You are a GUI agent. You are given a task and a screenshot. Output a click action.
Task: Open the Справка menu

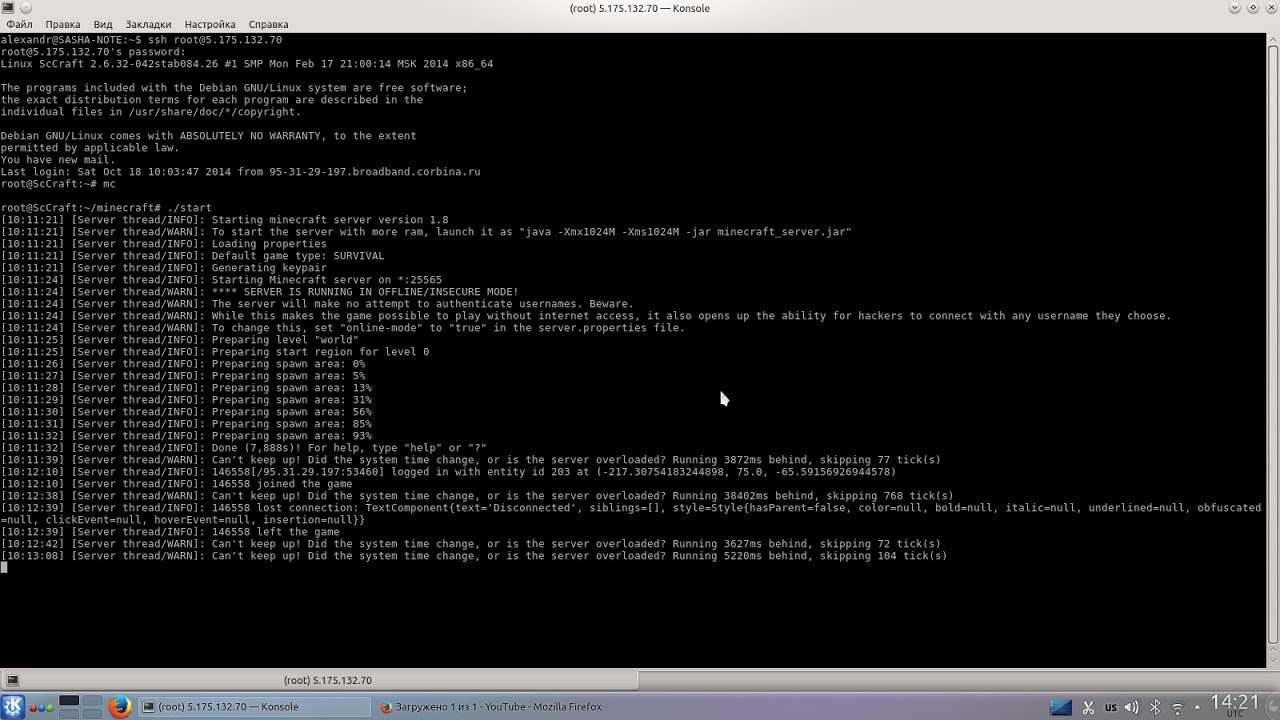pyautogui.click(x=268, y=24)
